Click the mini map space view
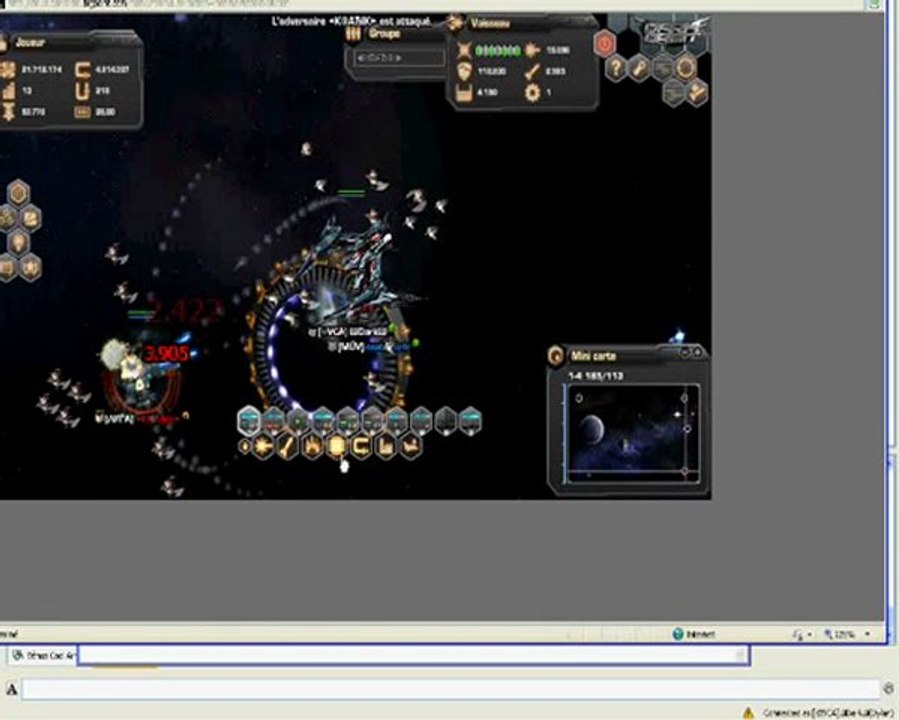The image size is (900, 720). [633, 433]
